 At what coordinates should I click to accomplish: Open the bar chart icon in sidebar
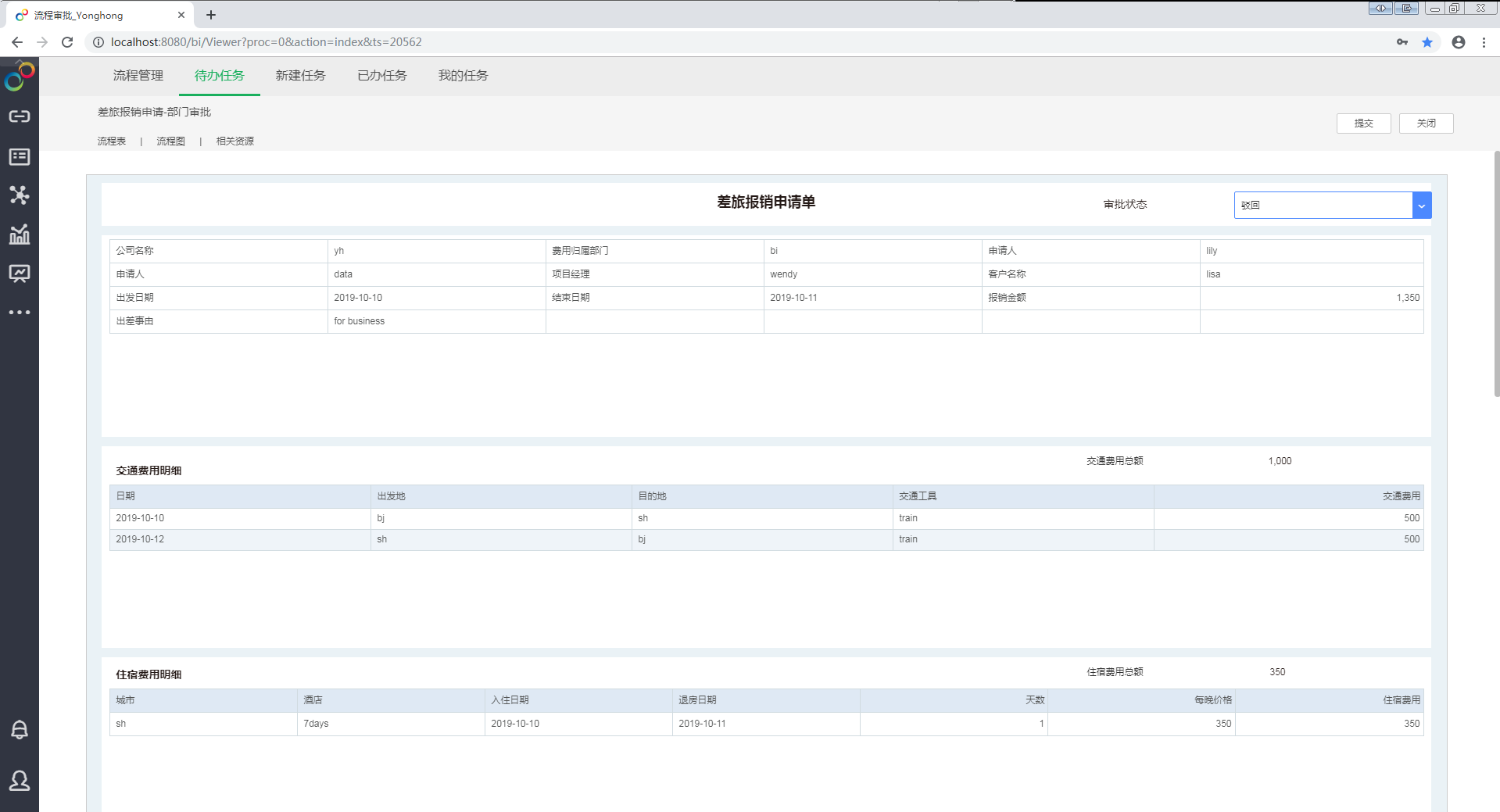[x=20, y=234]
